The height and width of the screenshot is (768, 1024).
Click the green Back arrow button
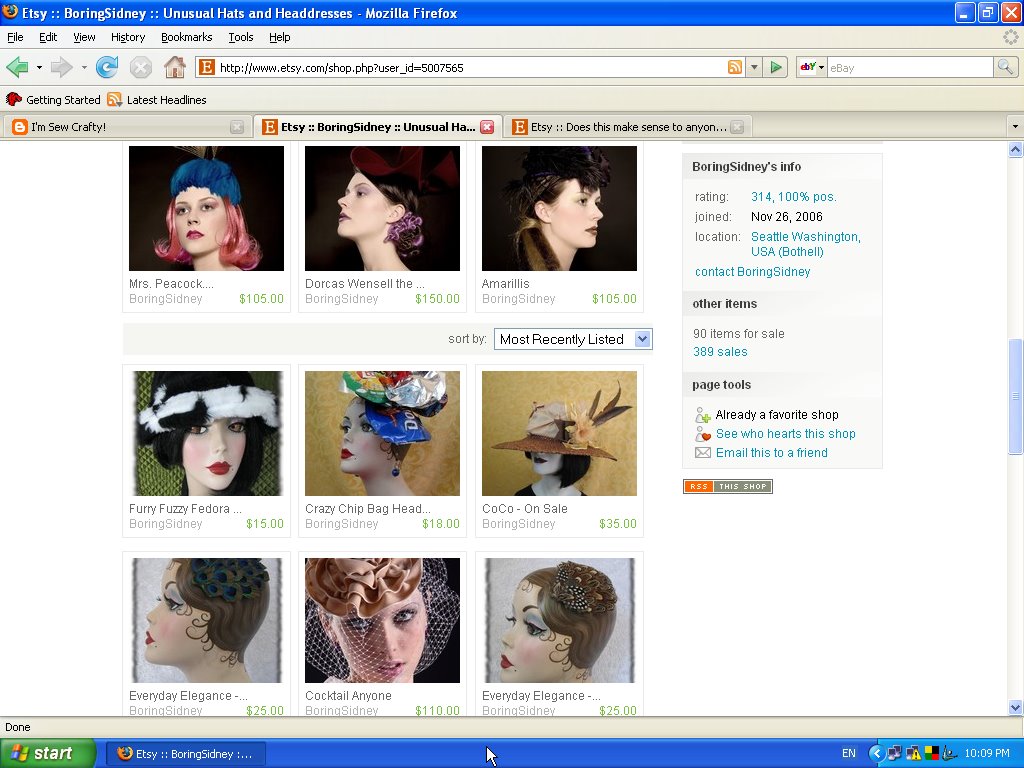(18, 67)
